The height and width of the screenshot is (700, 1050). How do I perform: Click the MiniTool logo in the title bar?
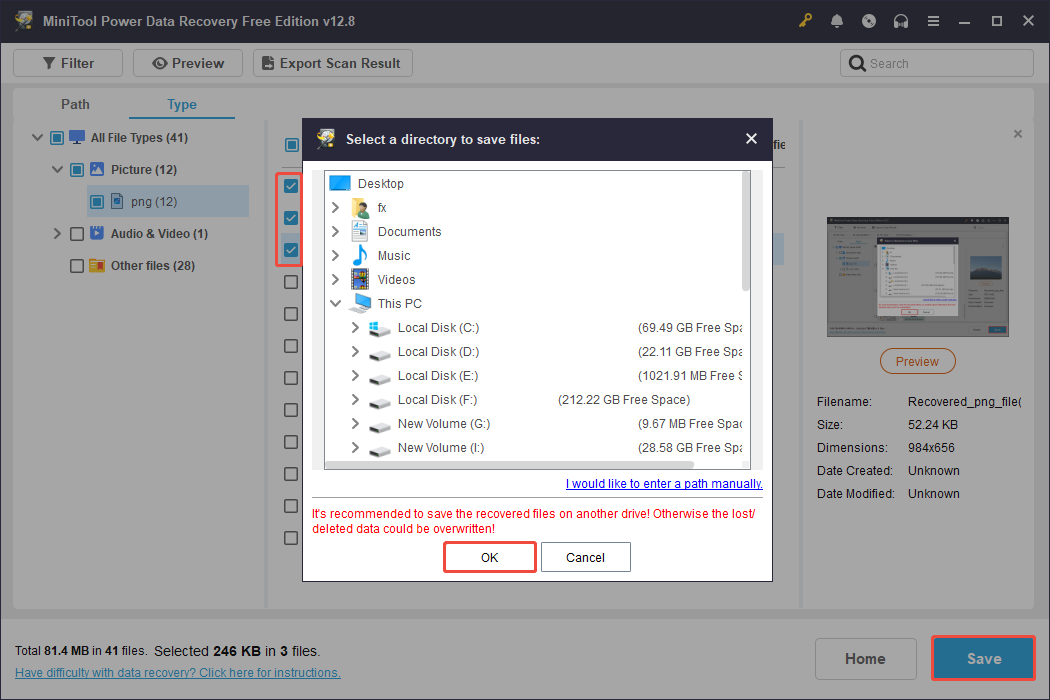(x=22, y=20)
